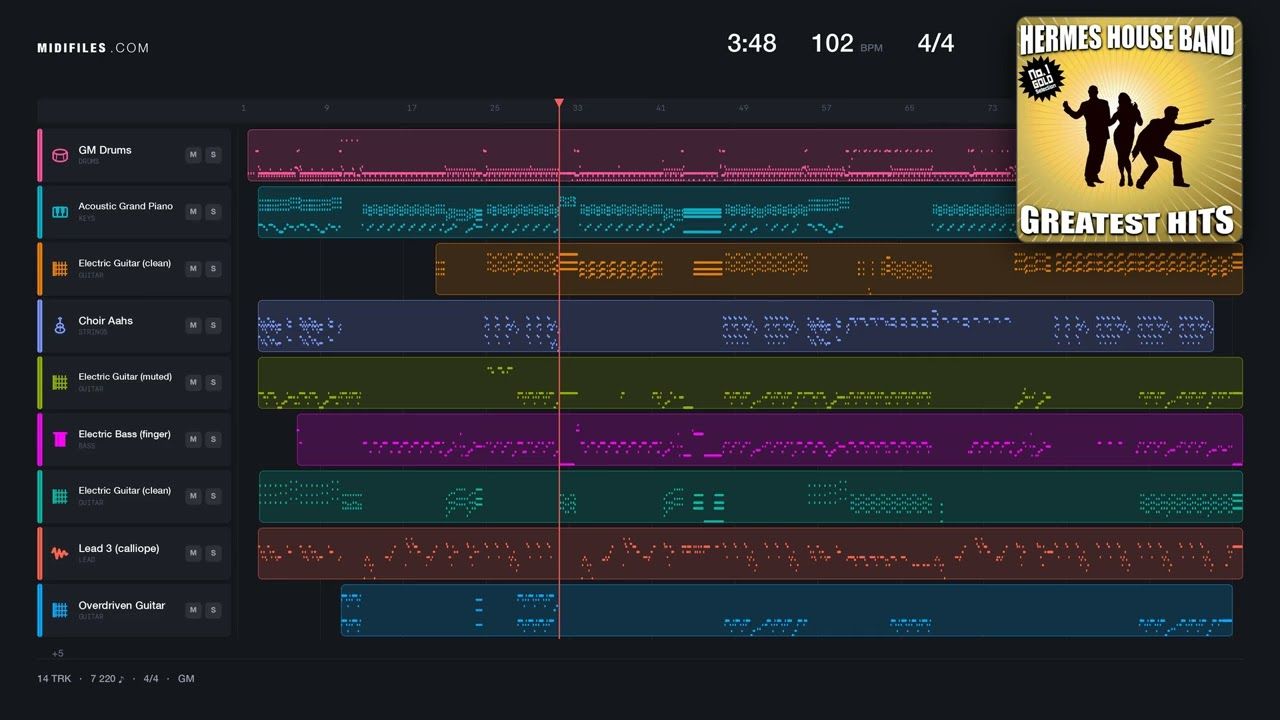The image size is (1280, 720).
Task: Click the pink GM Drums note clip
Action: pyautogui.click(x=631, y=155)
